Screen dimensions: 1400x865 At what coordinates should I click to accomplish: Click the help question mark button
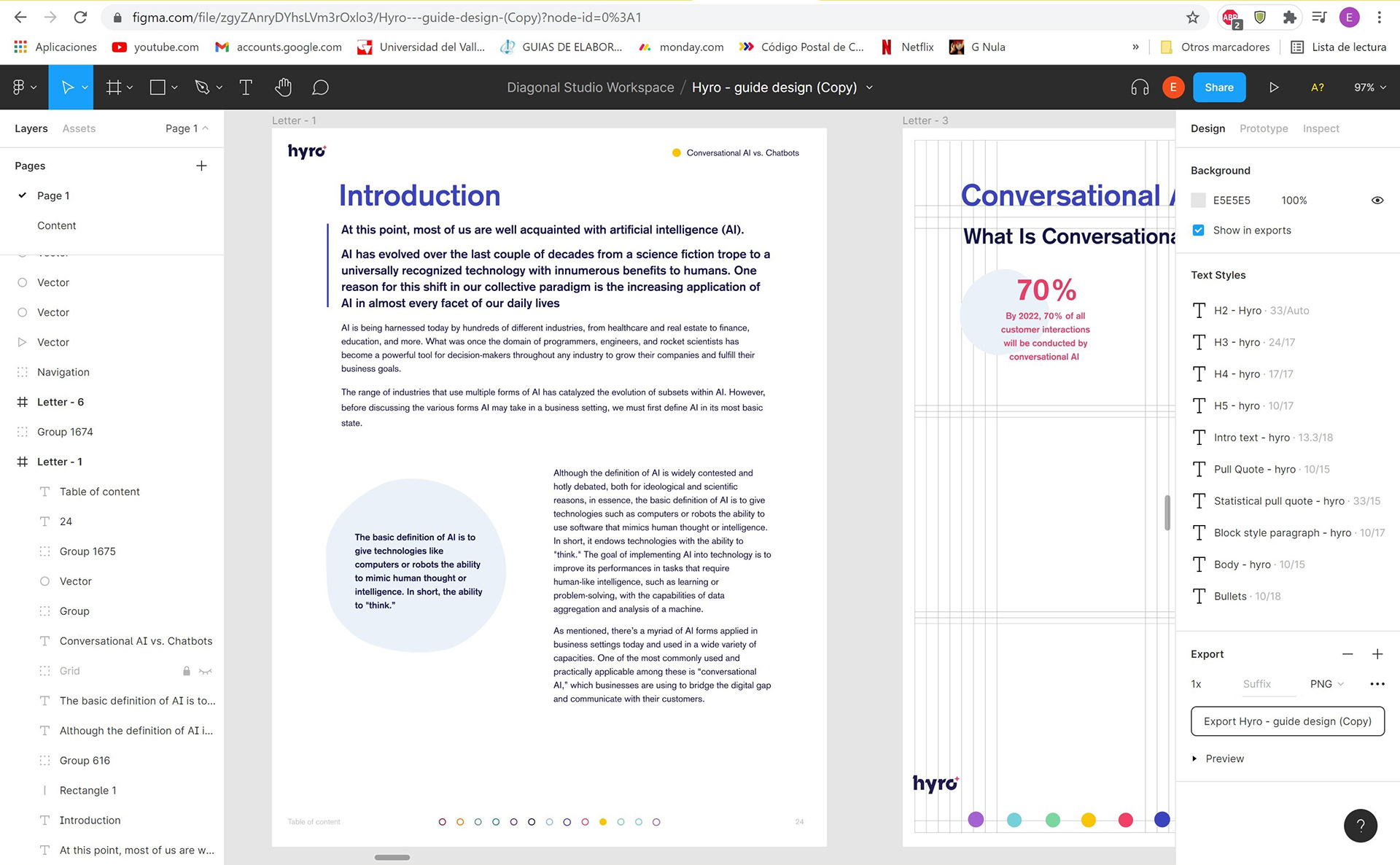click(1361, 826)
